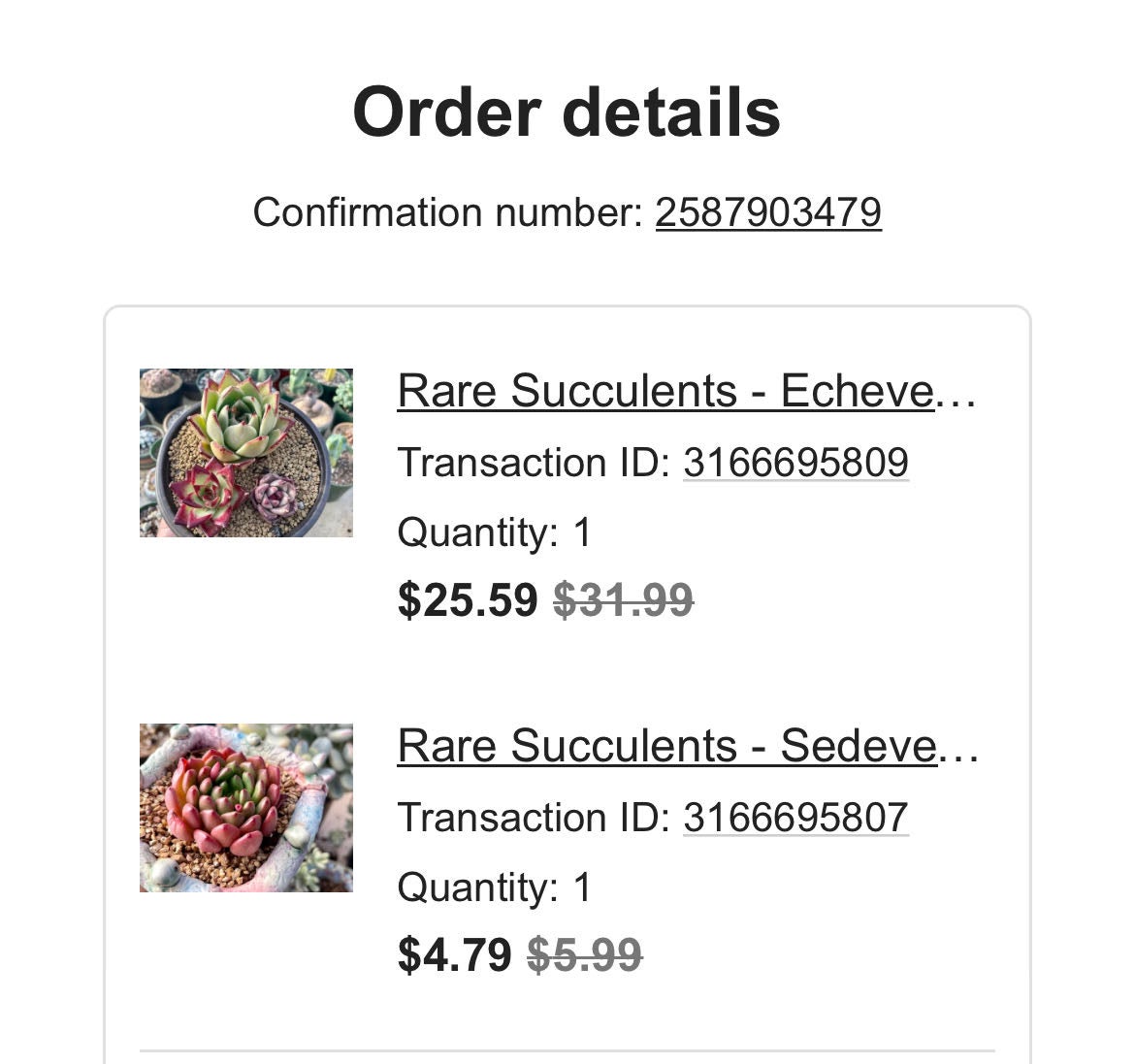This screenshot has height=1064, width=1135.
Task: Click the Transaction ID label for Sedeveria
Action: coord(534,818)
